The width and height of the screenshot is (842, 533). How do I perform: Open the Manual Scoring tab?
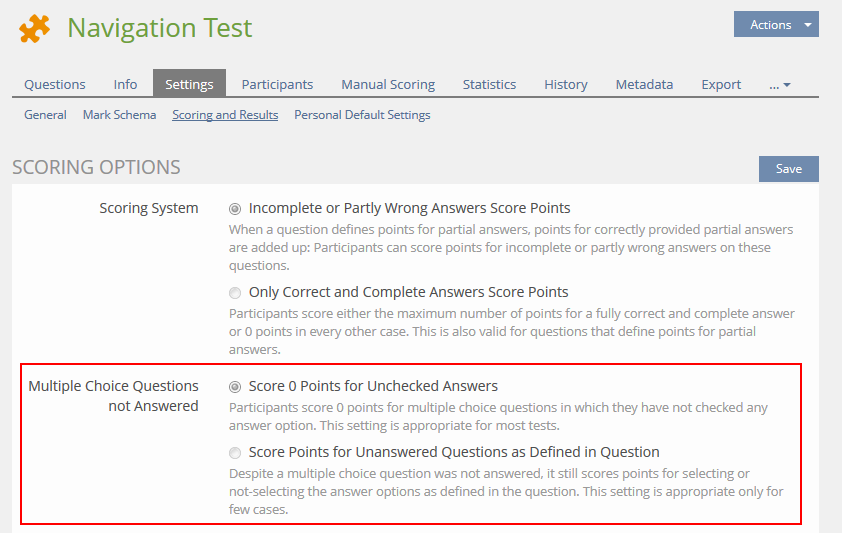point(388,85)
